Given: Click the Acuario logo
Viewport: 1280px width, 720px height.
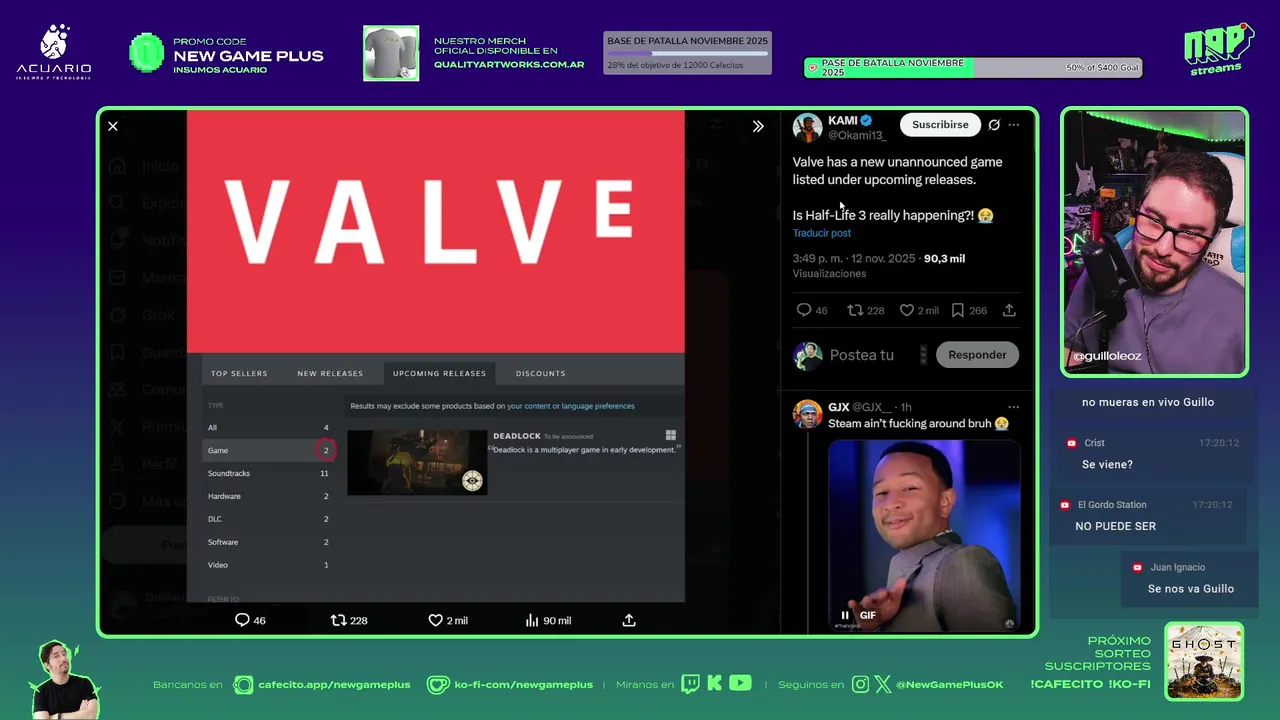Looking at the screenshot, I should [54, 52].
